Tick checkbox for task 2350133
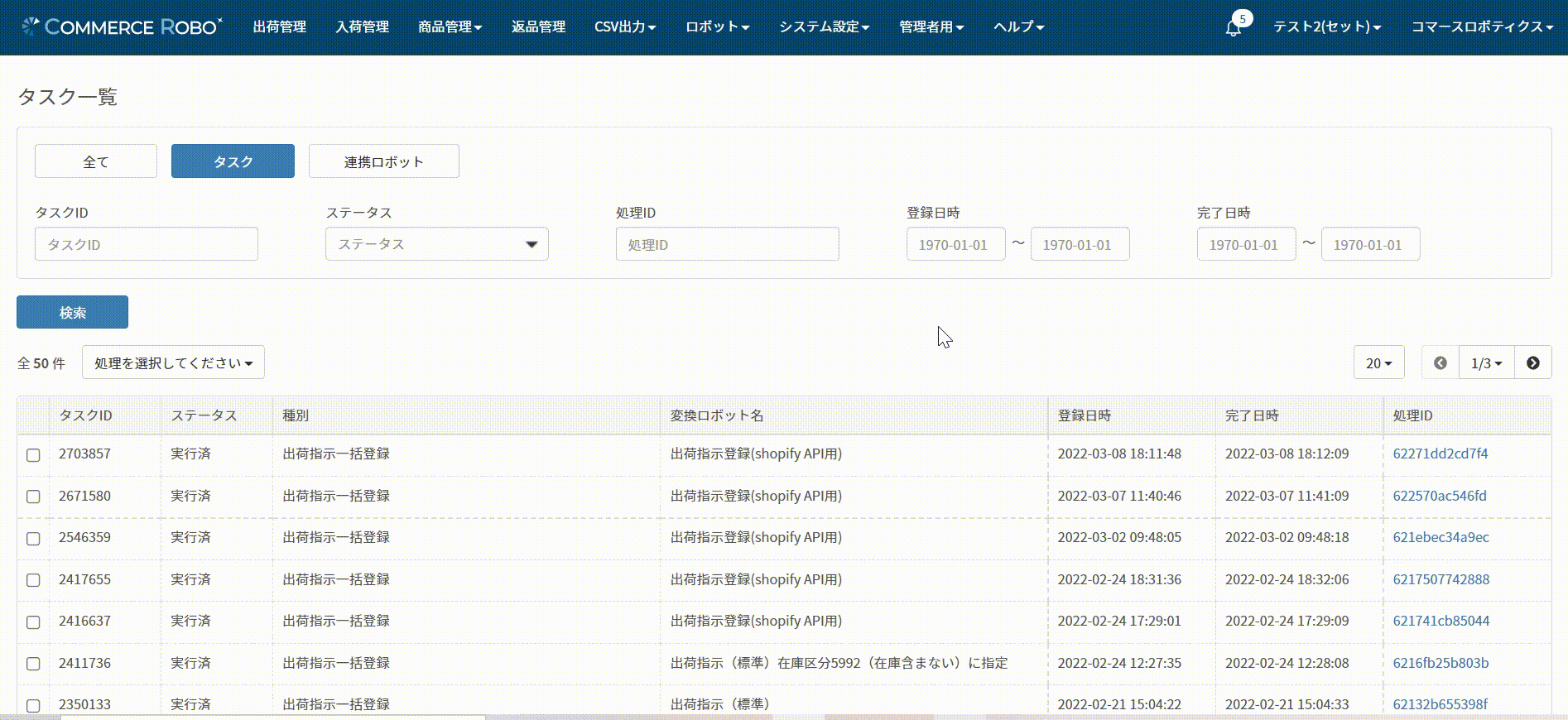 [33, 705]
